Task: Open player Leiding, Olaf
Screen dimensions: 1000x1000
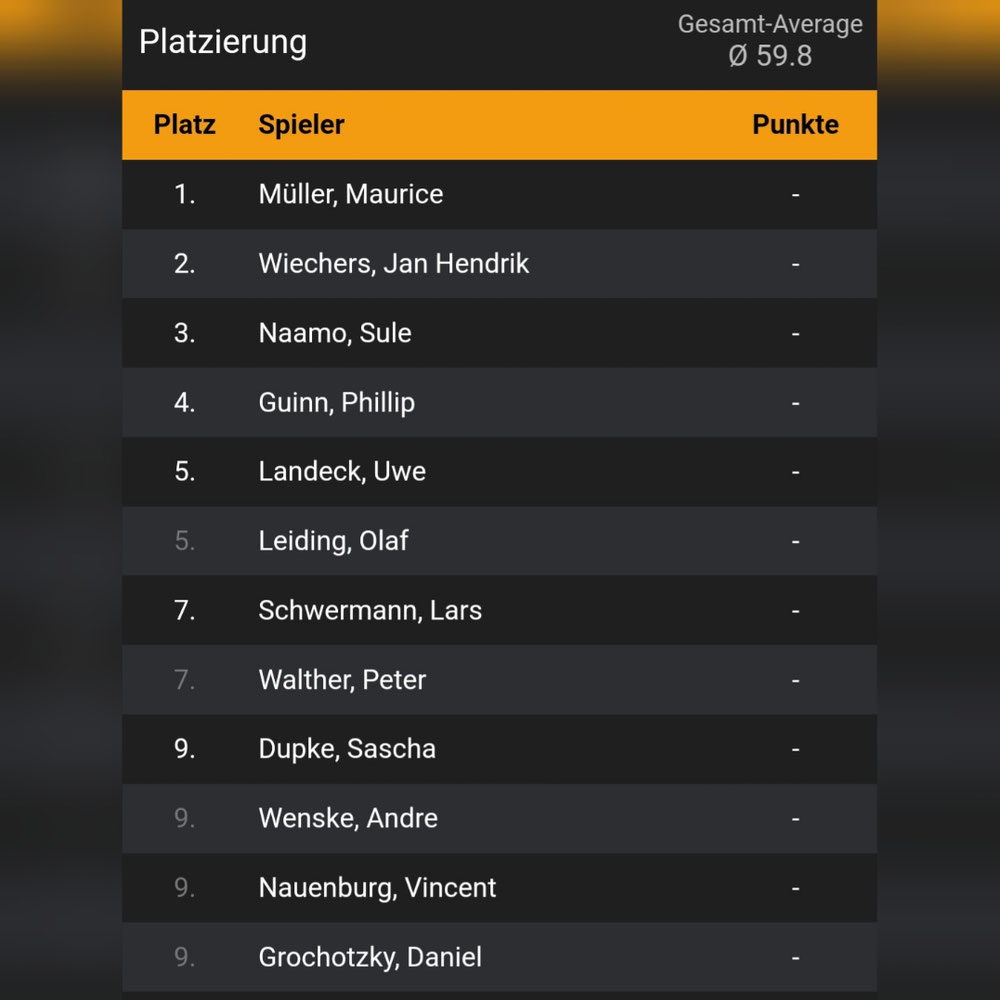Action: coord(499,541)
